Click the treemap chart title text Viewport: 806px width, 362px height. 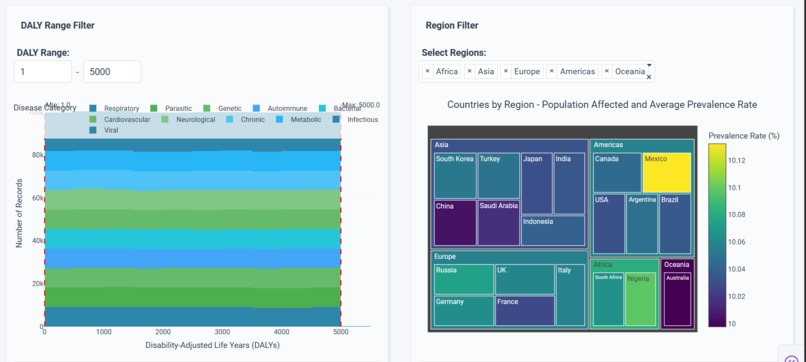click(x=602, y=104)
